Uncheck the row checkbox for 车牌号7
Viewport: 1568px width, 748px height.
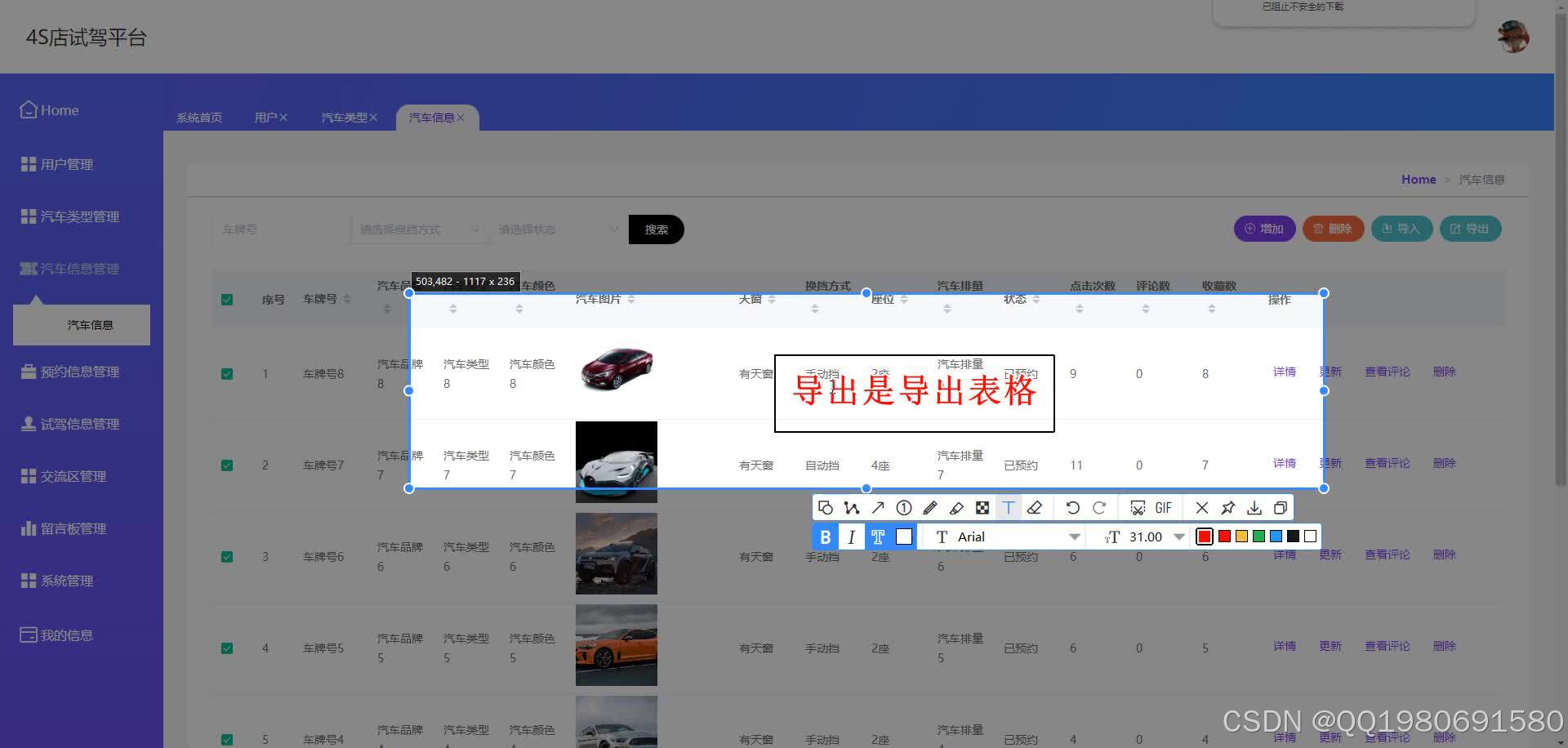click(x=226, y=465)
